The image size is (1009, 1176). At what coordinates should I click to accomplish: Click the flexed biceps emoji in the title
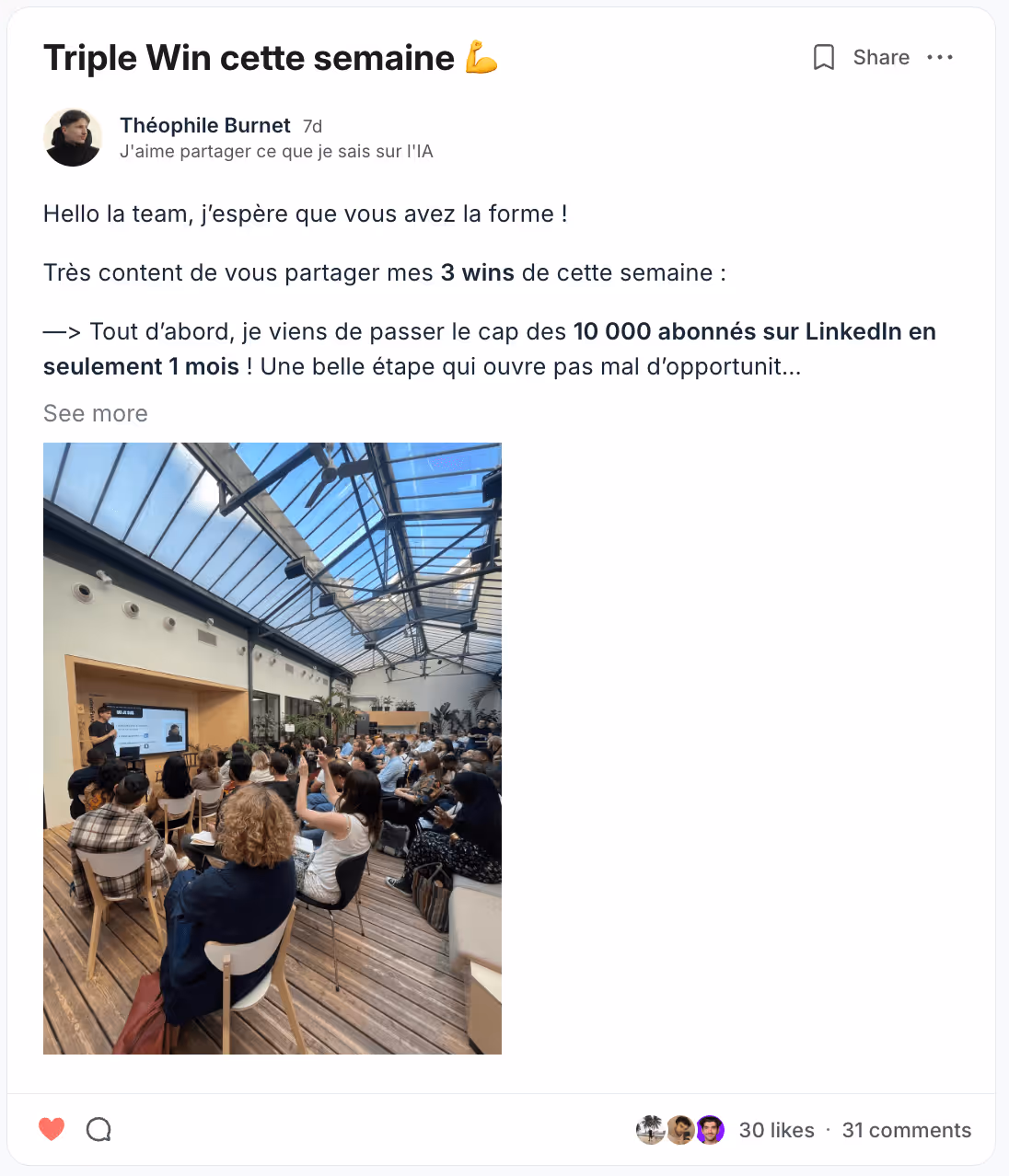coord(481,56)
